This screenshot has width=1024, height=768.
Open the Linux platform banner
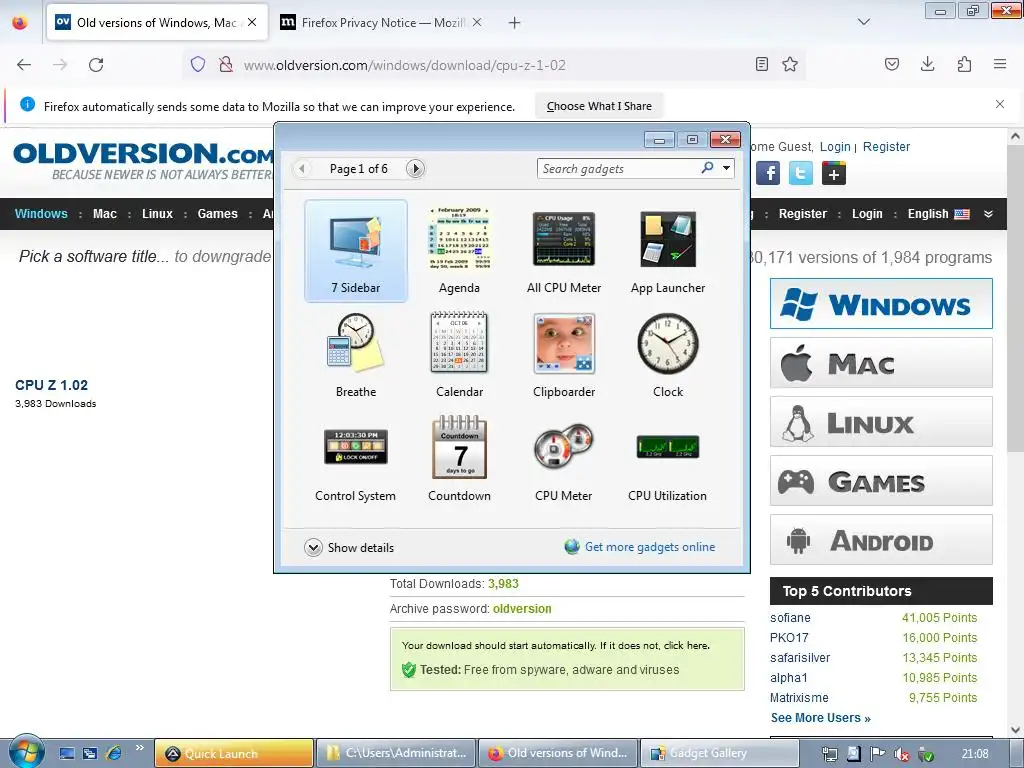coord(881,422)
